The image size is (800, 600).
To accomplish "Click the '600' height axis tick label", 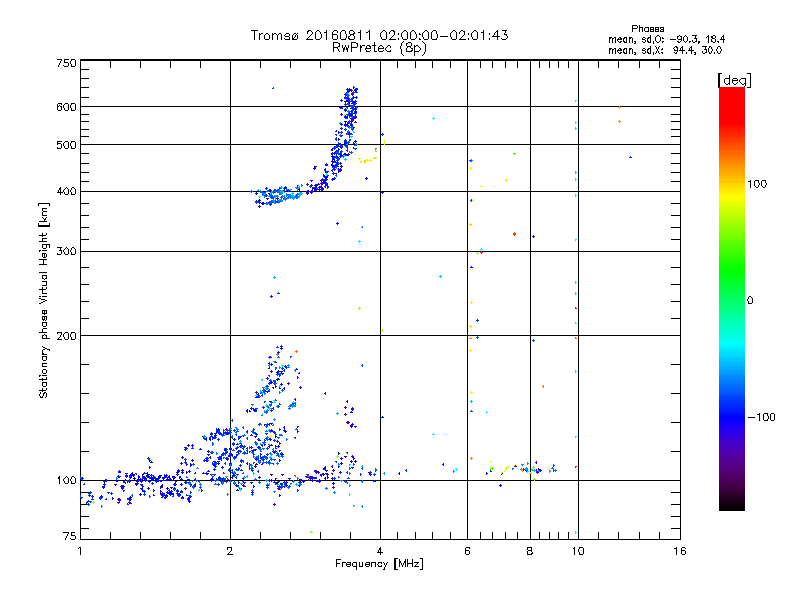I will pos(66,107).
